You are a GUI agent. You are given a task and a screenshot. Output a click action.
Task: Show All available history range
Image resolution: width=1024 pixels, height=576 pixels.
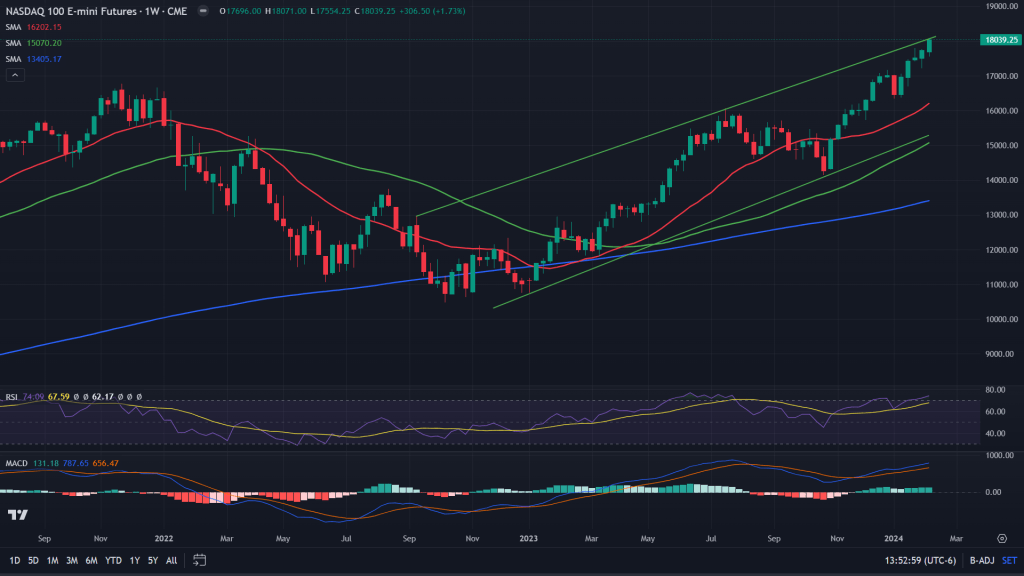171,560
